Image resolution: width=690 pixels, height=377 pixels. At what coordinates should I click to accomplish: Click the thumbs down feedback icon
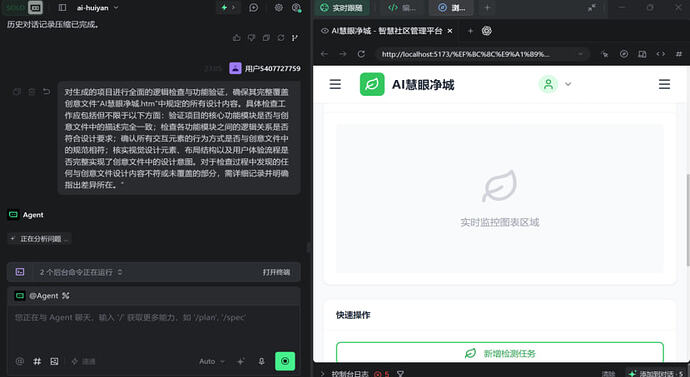tap(251, 38)
